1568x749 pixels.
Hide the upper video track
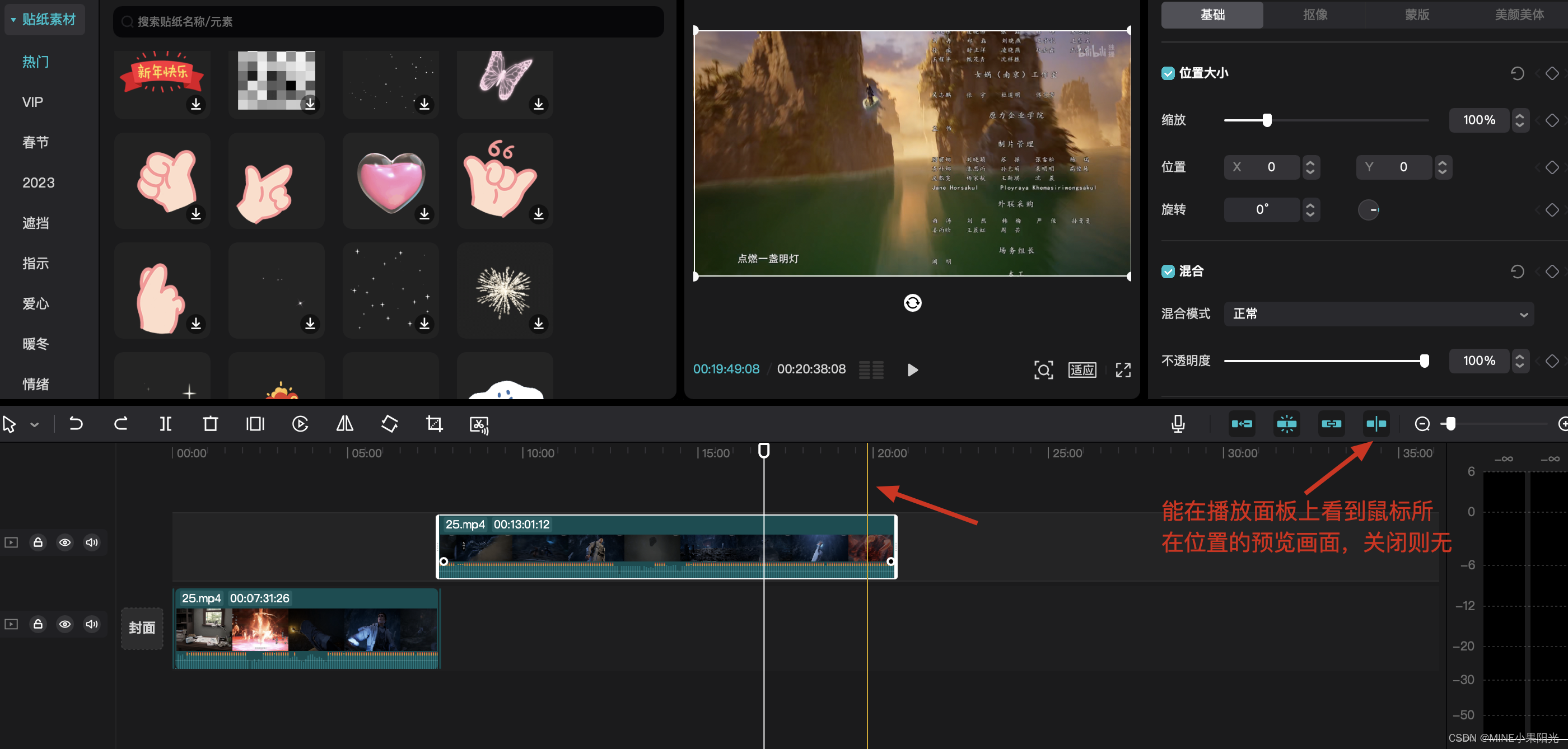(64, 542)
